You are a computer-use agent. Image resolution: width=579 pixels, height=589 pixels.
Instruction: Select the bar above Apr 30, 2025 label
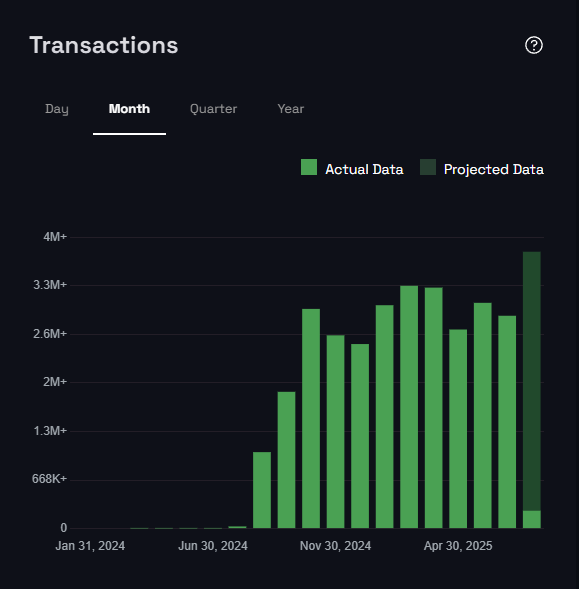click(x=458, y=429)
